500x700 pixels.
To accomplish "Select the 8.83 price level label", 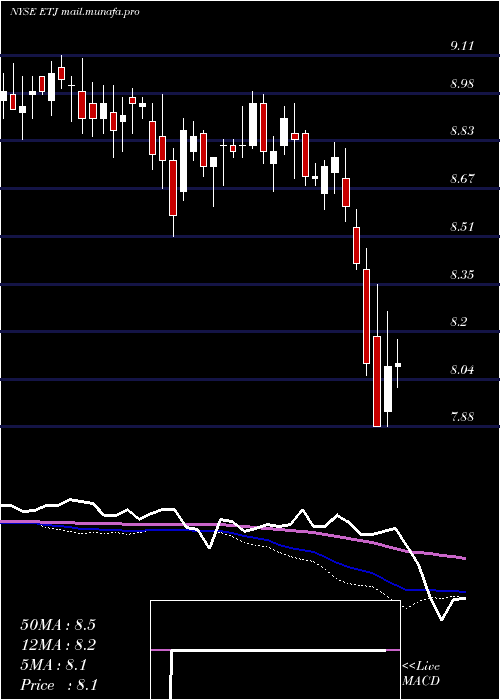I will coord(462,131).
